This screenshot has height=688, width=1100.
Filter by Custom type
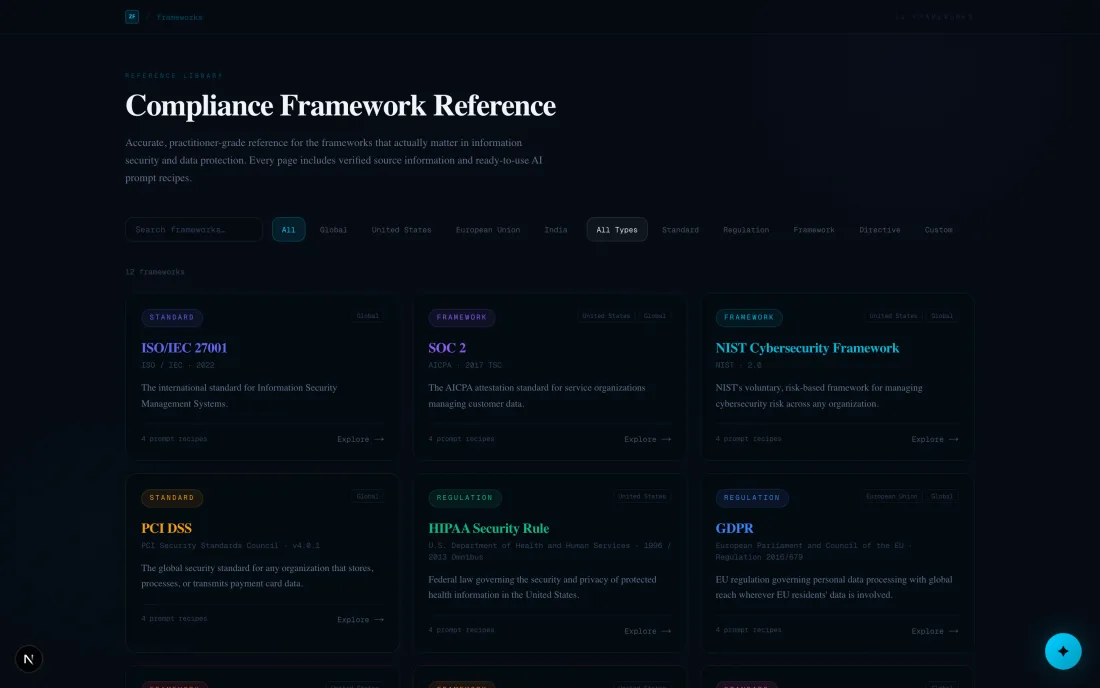pyautogui.click(x=938, y=229)
